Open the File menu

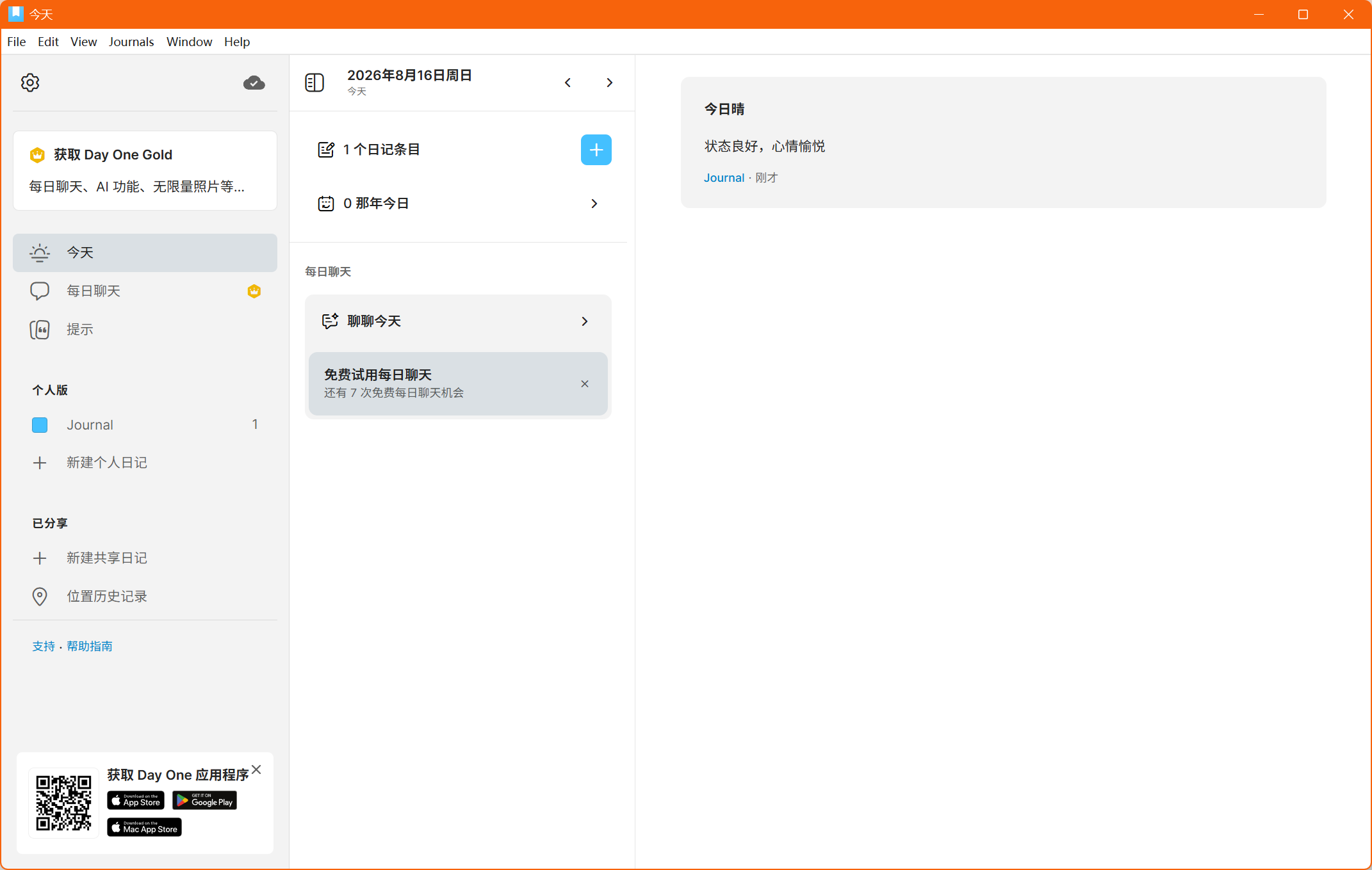17,42
